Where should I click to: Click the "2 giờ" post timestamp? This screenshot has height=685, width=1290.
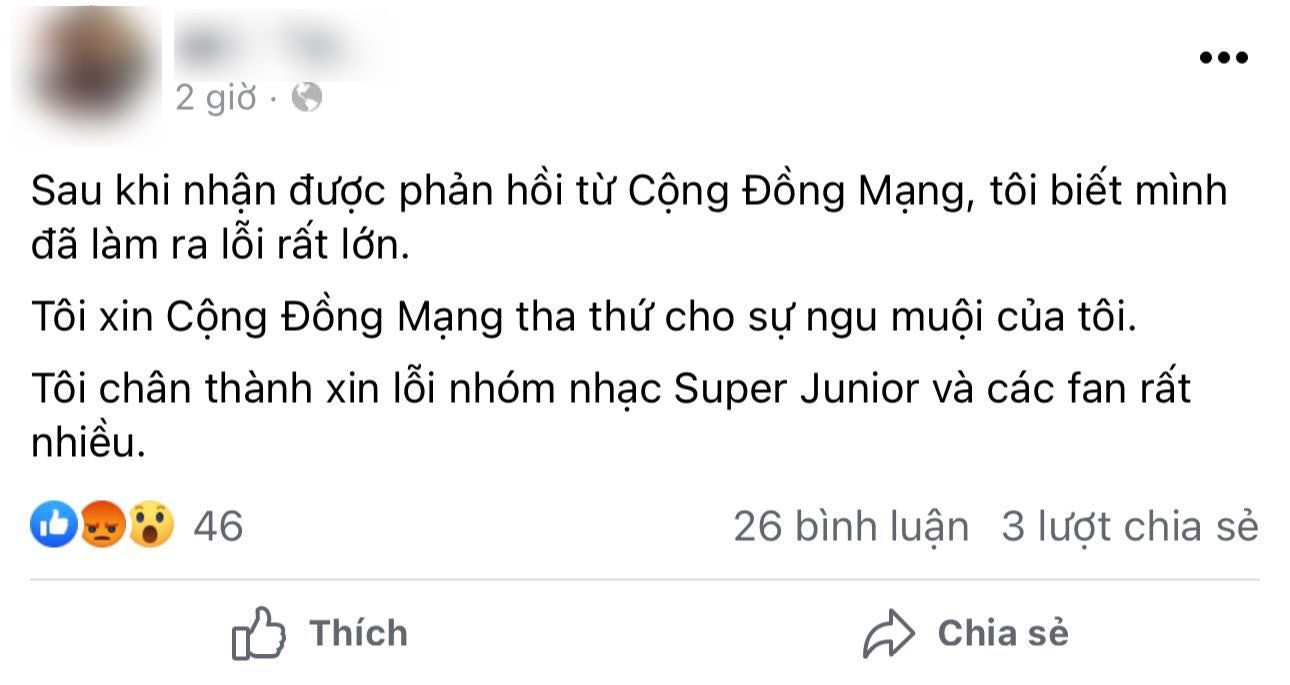point(216,97)
